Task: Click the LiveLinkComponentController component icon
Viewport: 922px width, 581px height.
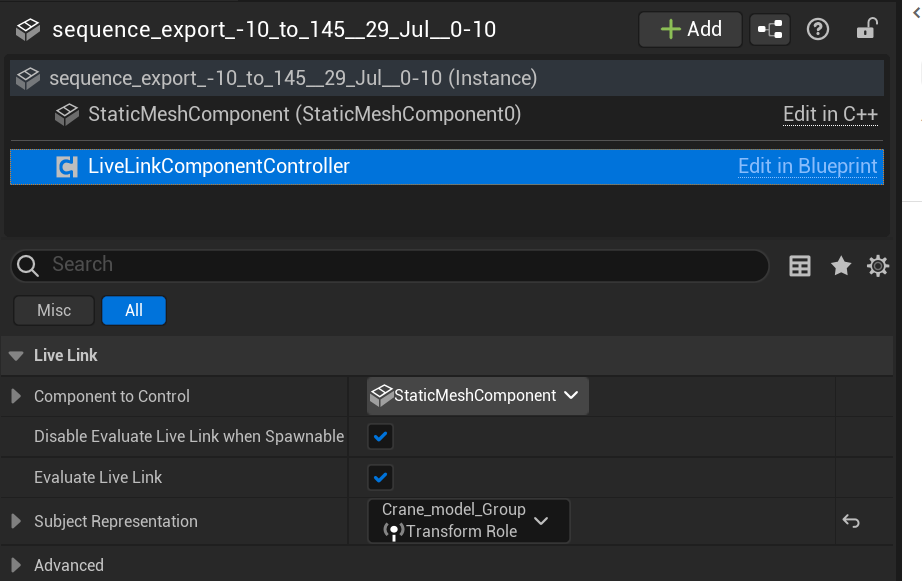Action: pyautogui.click(x=67, y=167)
